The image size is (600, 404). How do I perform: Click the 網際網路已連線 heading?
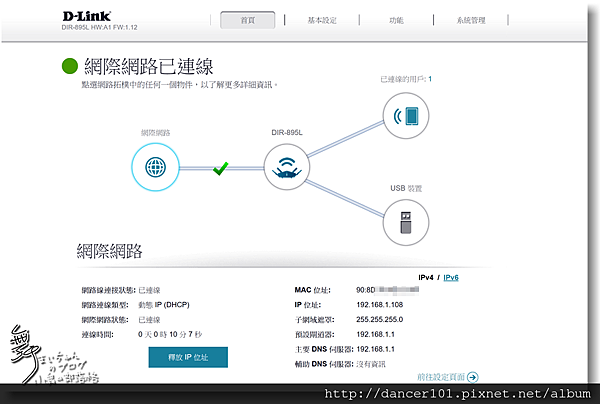(148, 67)
